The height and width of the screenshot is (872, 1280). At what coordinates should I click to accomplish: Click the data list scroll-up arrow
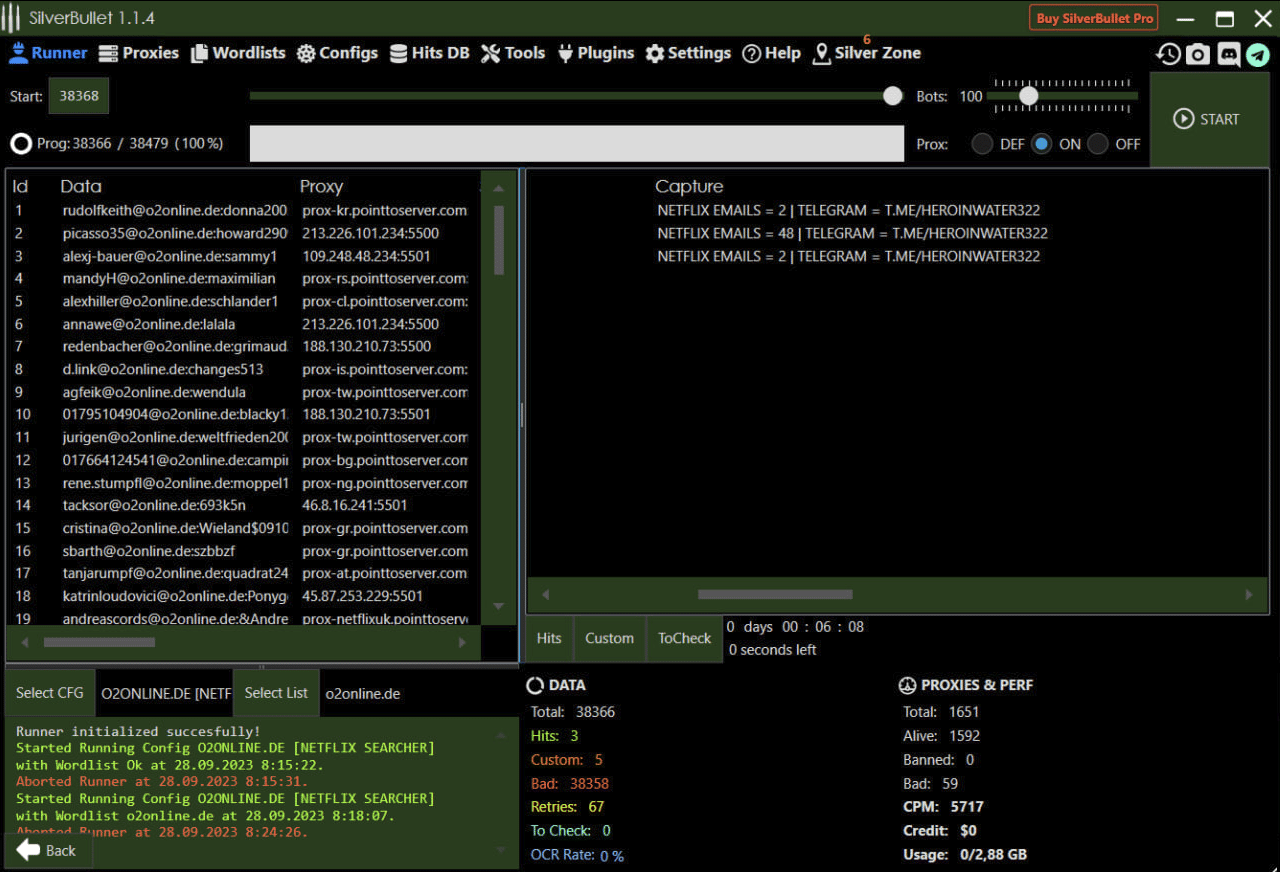click(499, 188)
